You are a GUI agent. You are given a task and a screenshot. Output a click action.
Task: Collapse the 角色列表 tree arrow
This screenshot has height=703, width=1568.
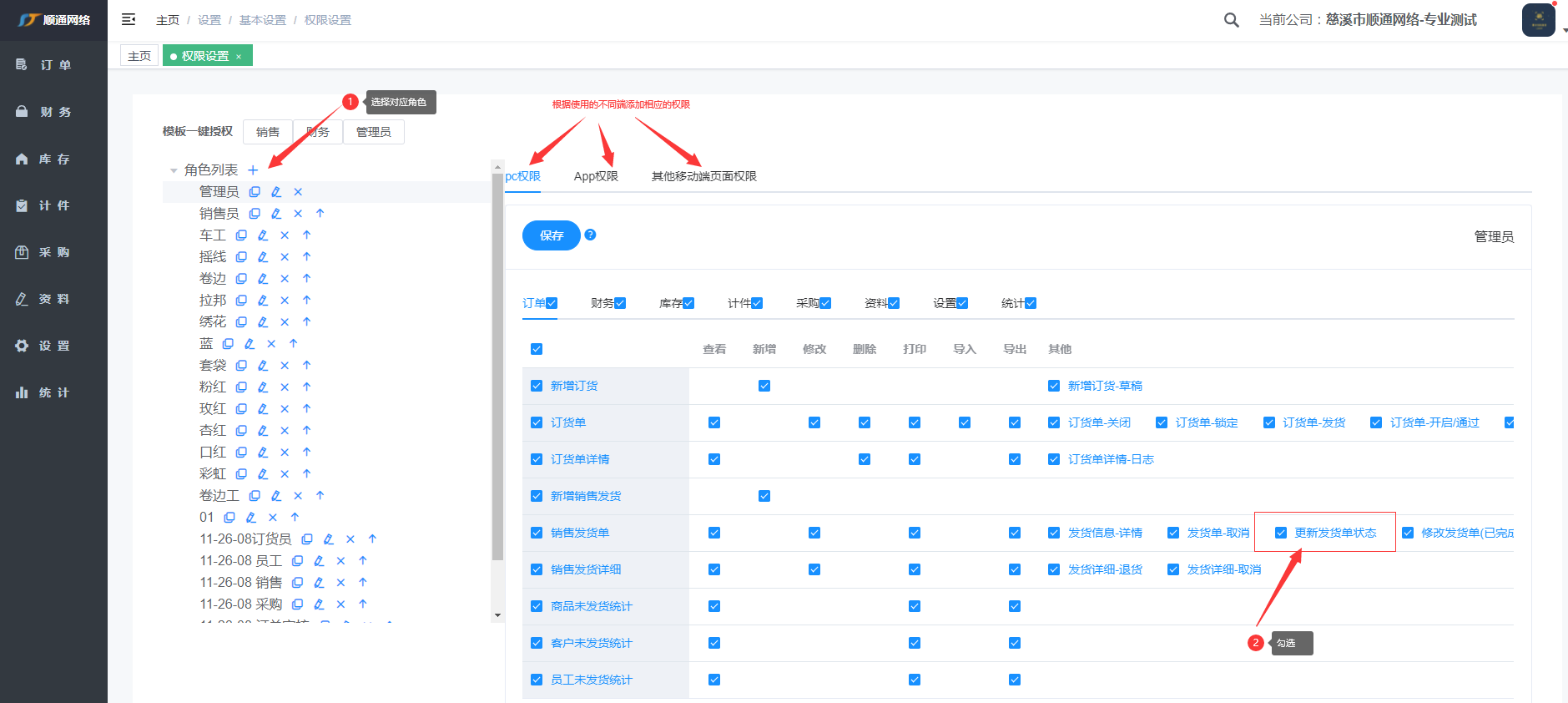(x=174, y=170)
